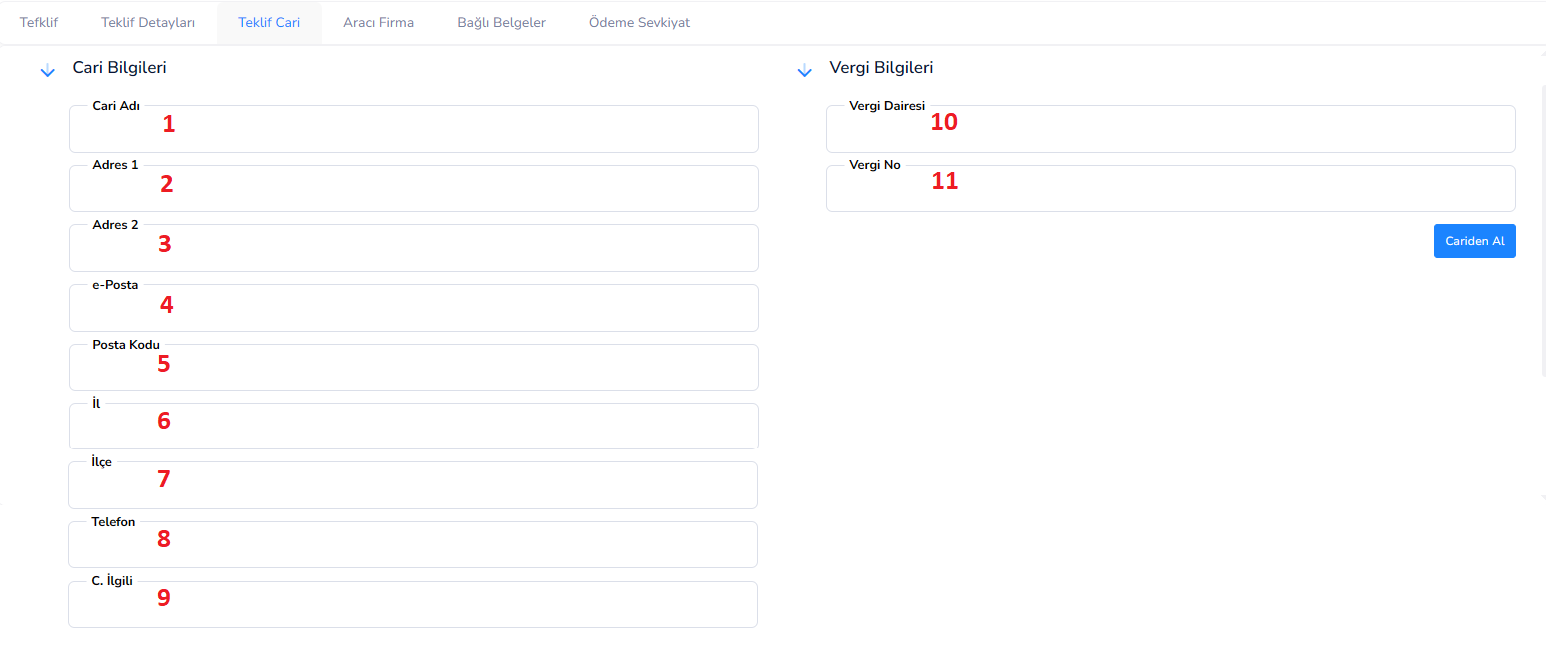This screenshot has height=669, width=1546.
Task: Click into the Adres 2 field
Action: [x=413, y=249]
